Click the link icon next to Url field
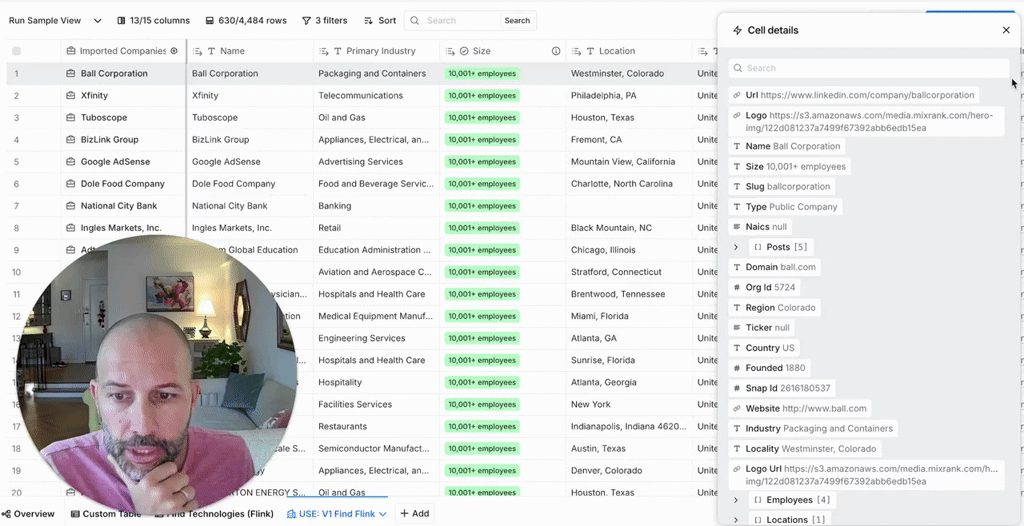 pyautogui.click(x=737, y=95)
